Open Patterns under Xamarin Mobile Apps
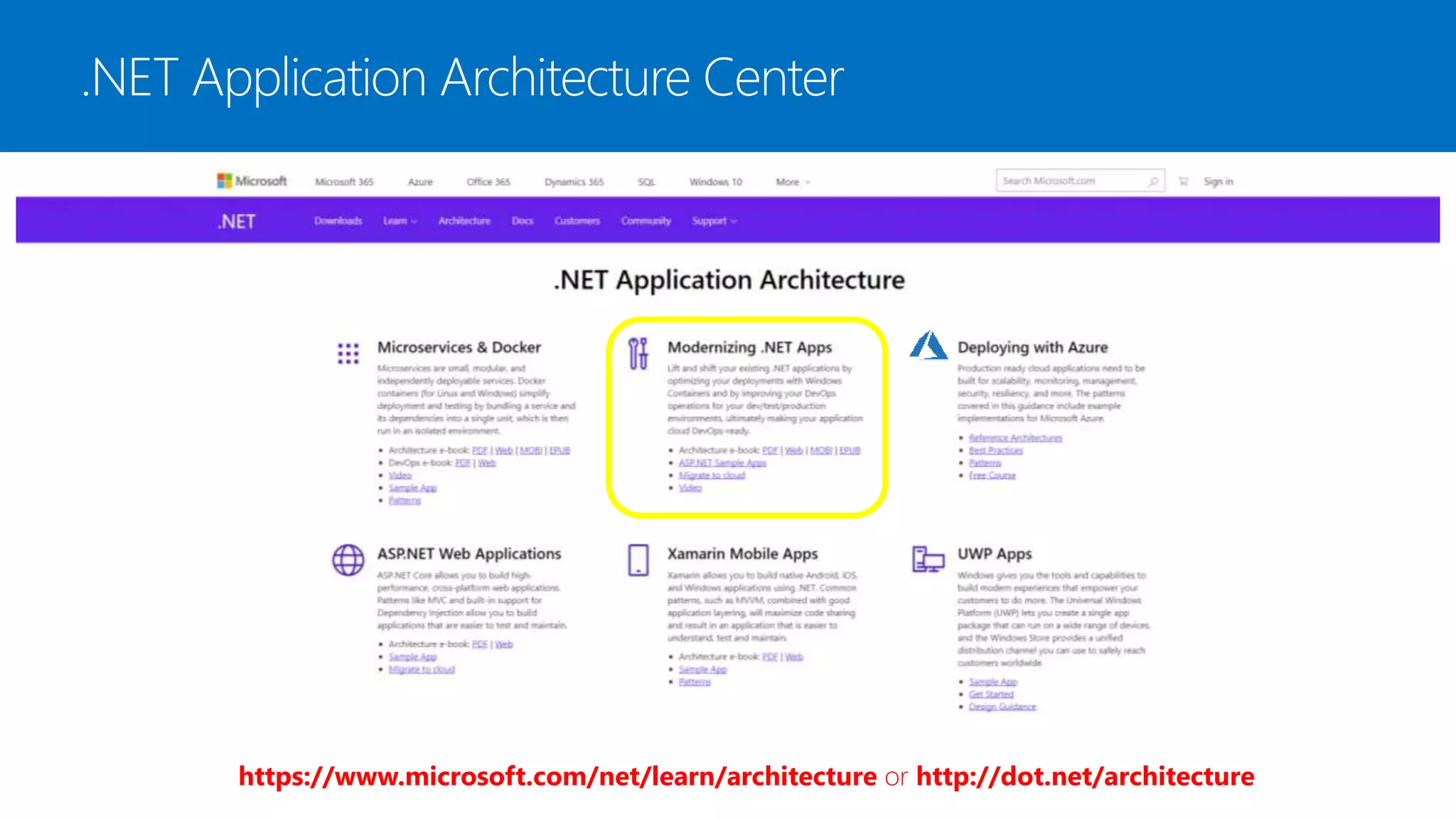This screenshot has width=1456, height=819. coord(695,682)
